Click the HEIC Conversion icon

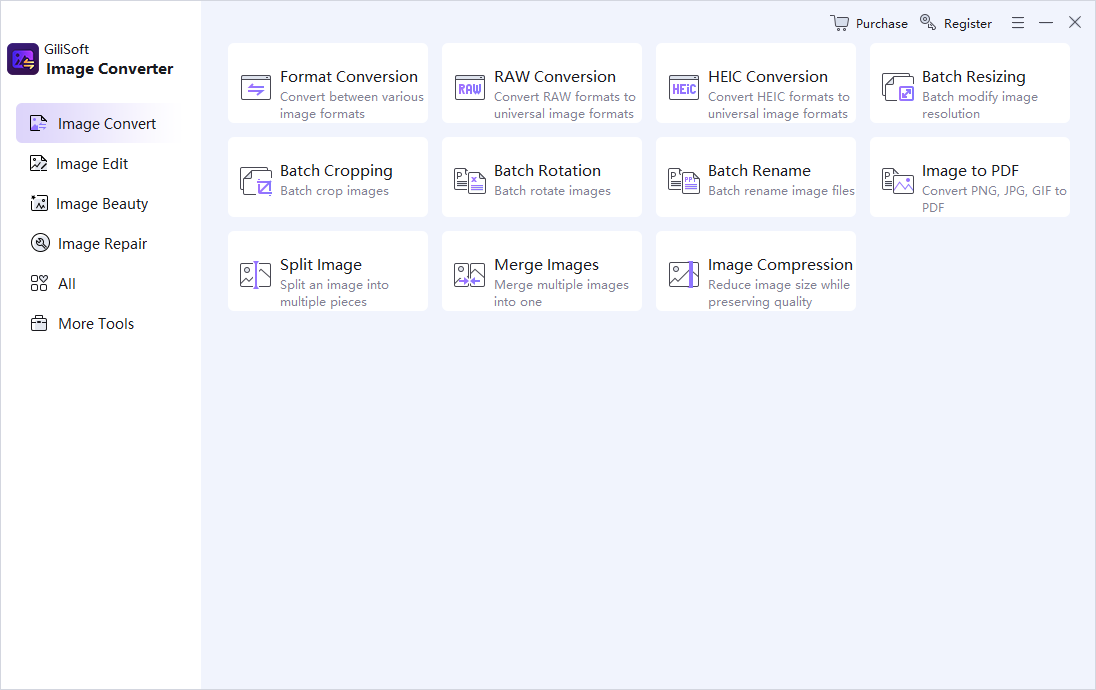(x=684, y=88)
